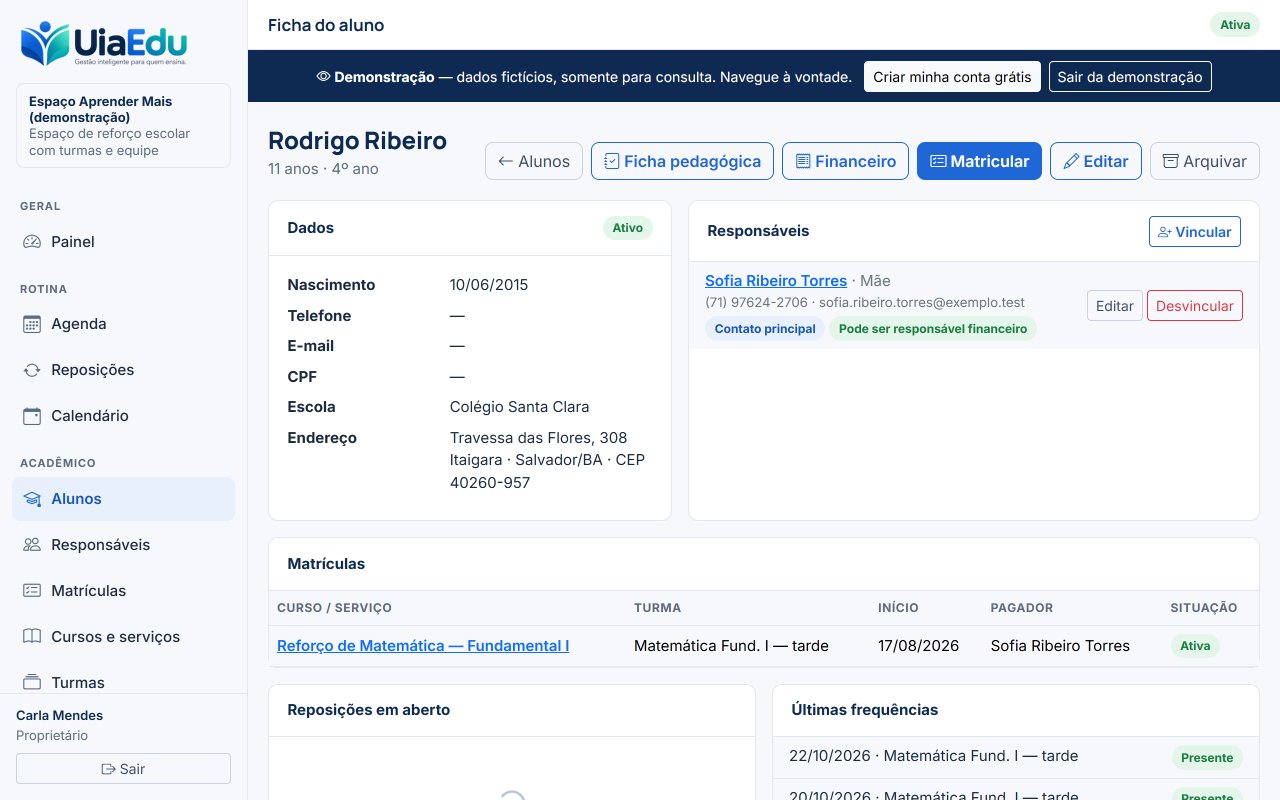Click Criar minha conta grátis
The image size is (1280, 800).
point(952,77)
